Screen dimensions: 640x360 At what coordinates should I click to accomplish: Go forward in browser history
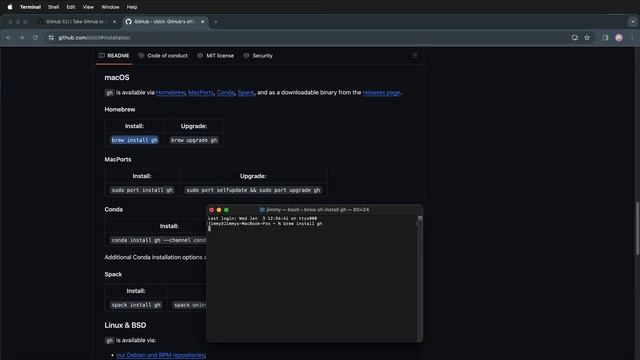coord(22,38)
